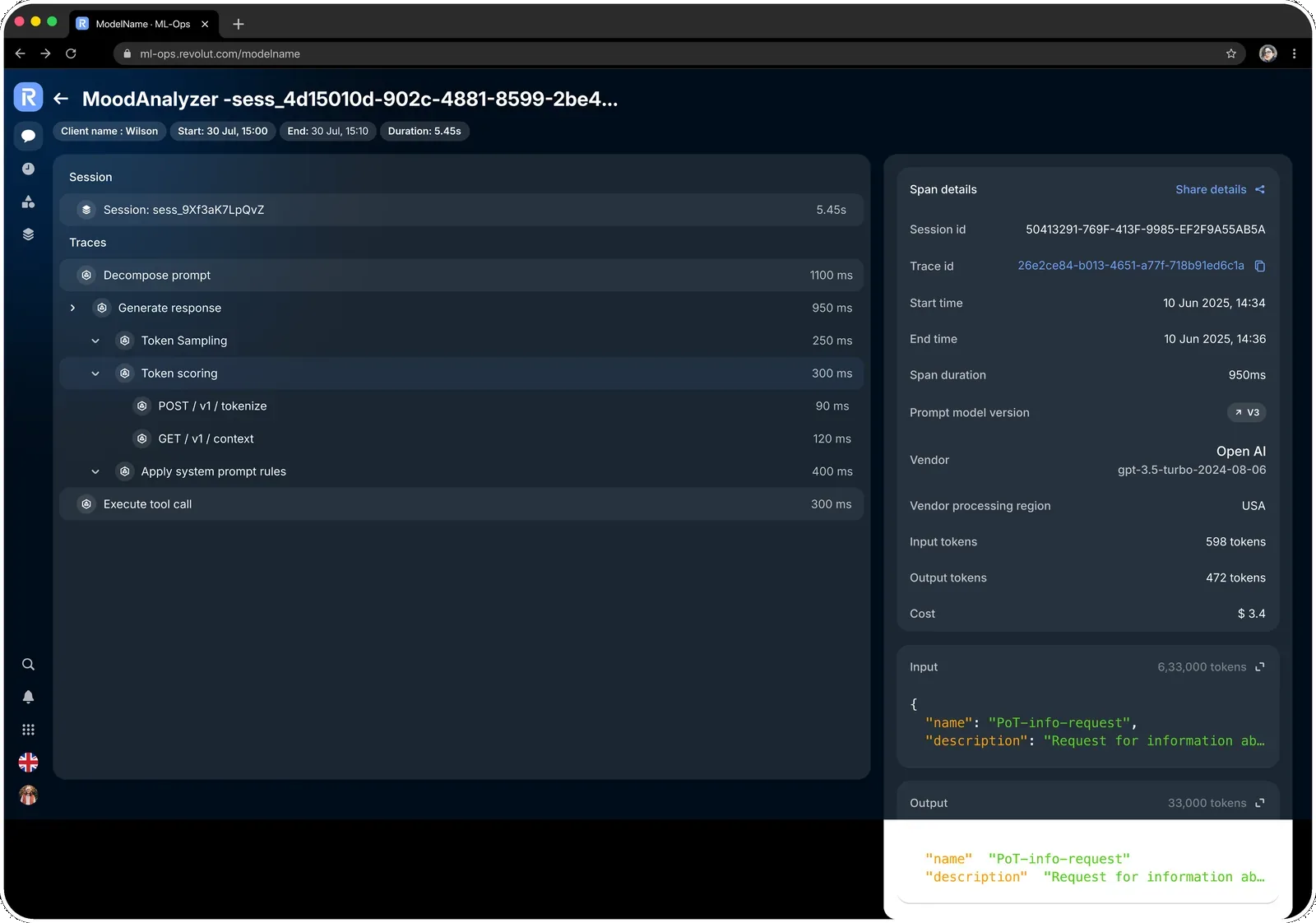Select Session sess_9Xf3aK7LpQvZ row

click(x=461, y=210)
